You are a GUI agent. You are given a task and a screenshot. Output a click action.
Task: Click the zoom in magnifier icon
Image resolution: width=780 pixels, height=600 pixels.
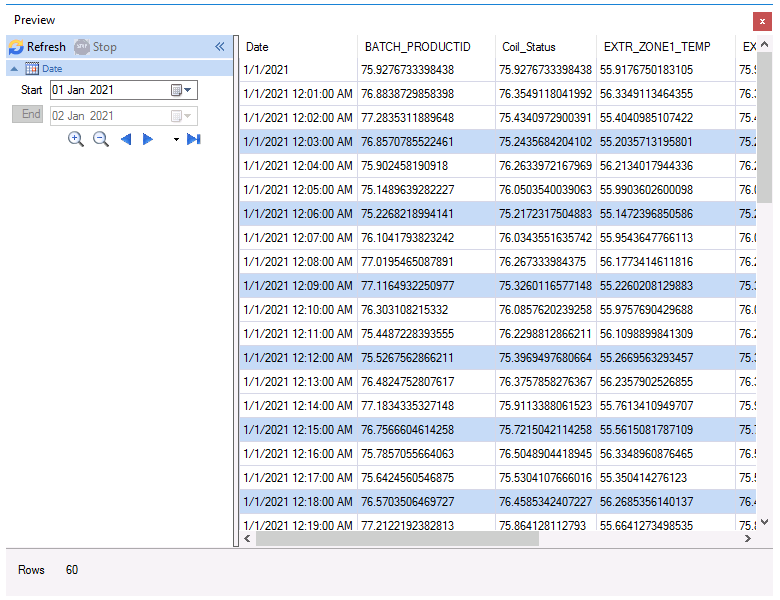pos(76,139)
